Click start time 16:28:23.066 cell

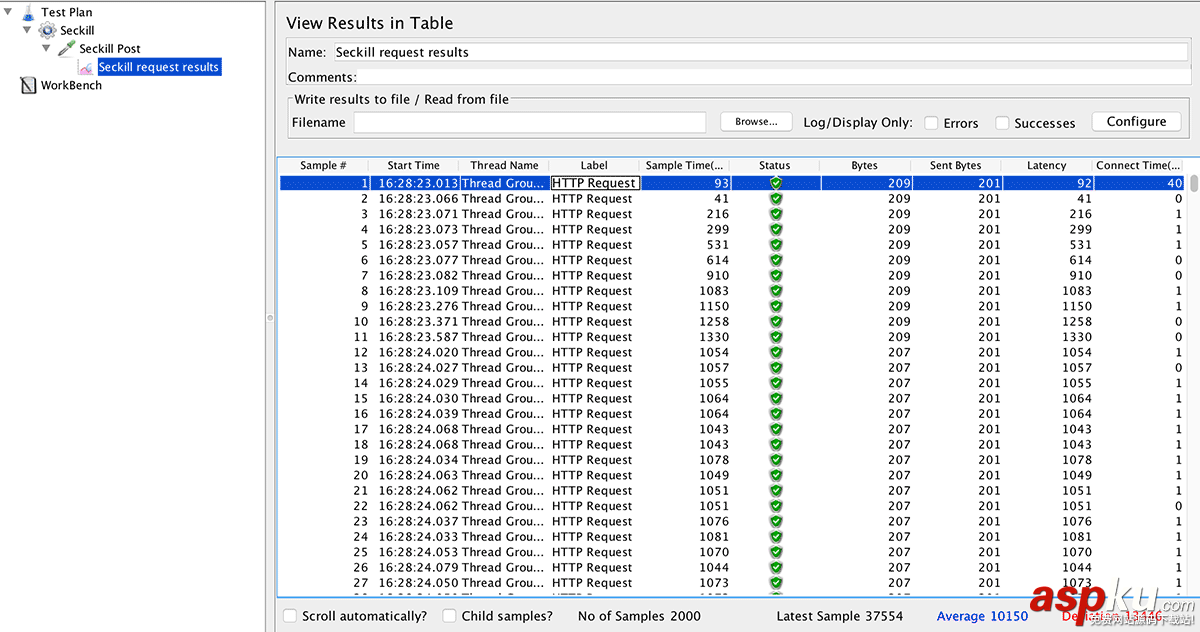[x=418, y=198]
